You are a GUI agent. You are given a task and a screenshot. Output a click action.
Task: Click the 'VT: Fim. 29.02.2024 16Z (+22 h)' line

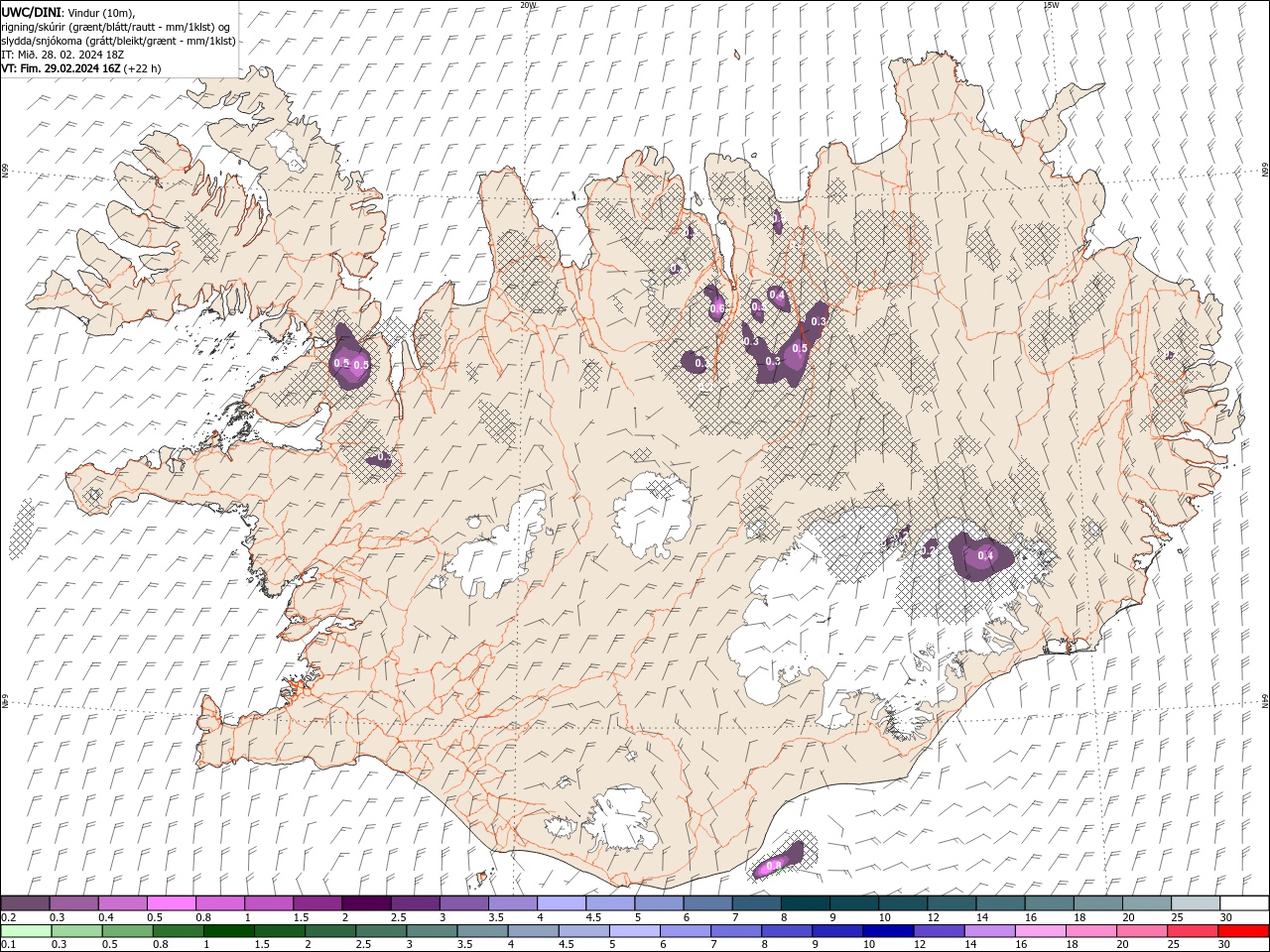81,68
